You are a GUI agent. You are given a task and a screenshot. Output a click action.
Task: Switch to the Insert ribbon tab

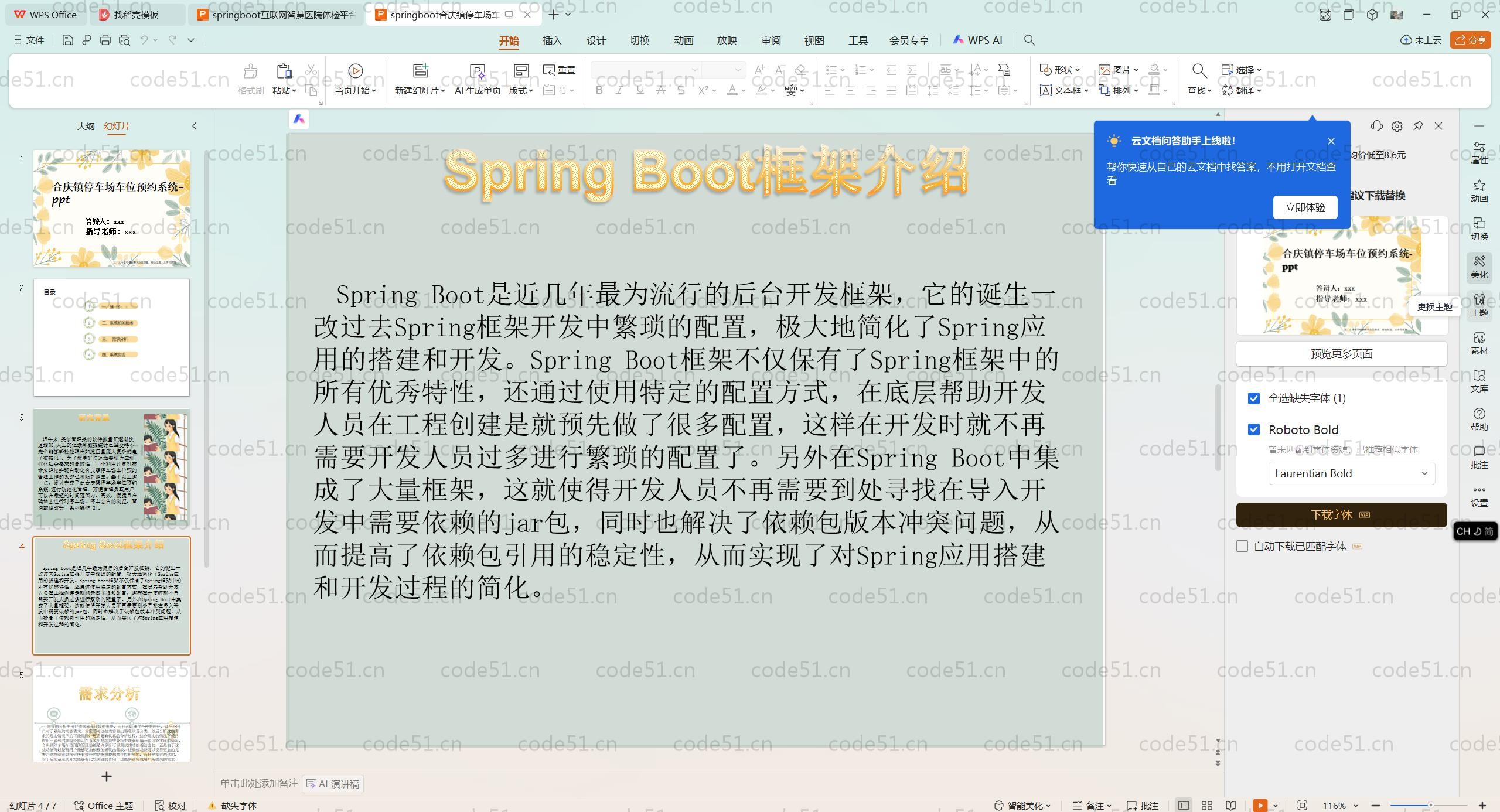point(552,40)
